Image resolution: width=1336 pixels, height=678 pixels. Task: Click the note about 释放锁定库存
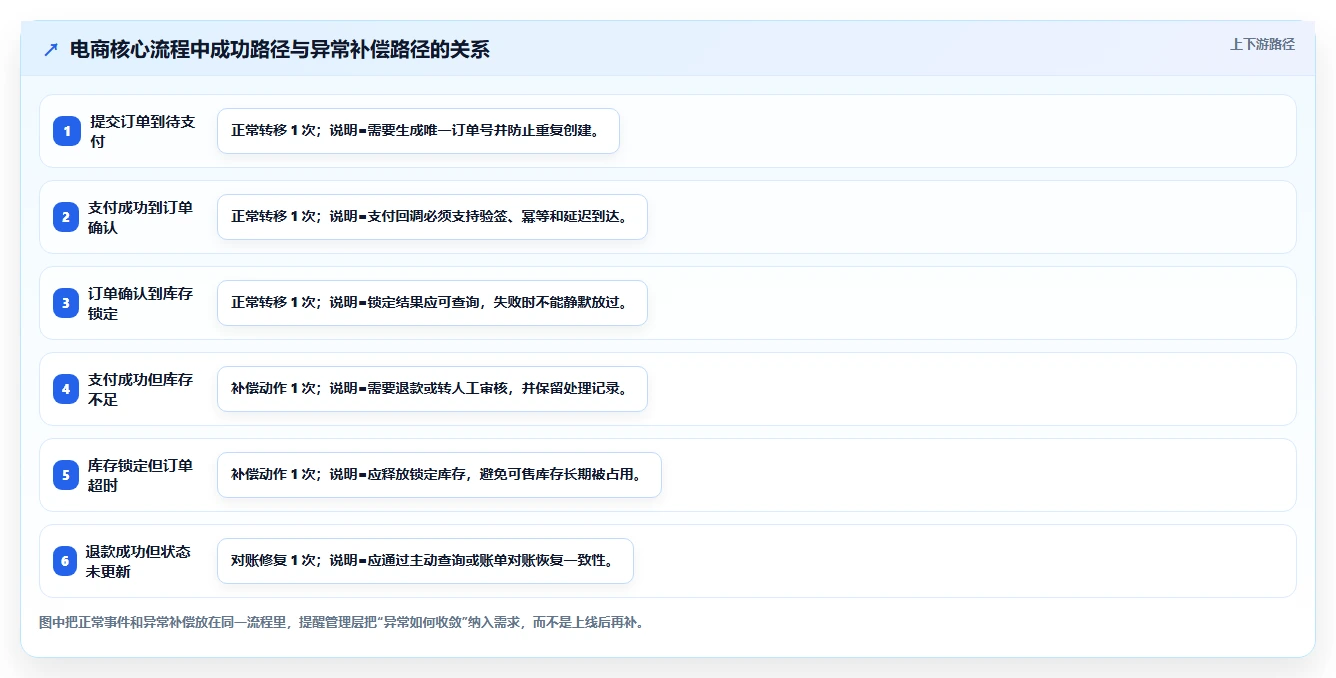click(439, 475)
